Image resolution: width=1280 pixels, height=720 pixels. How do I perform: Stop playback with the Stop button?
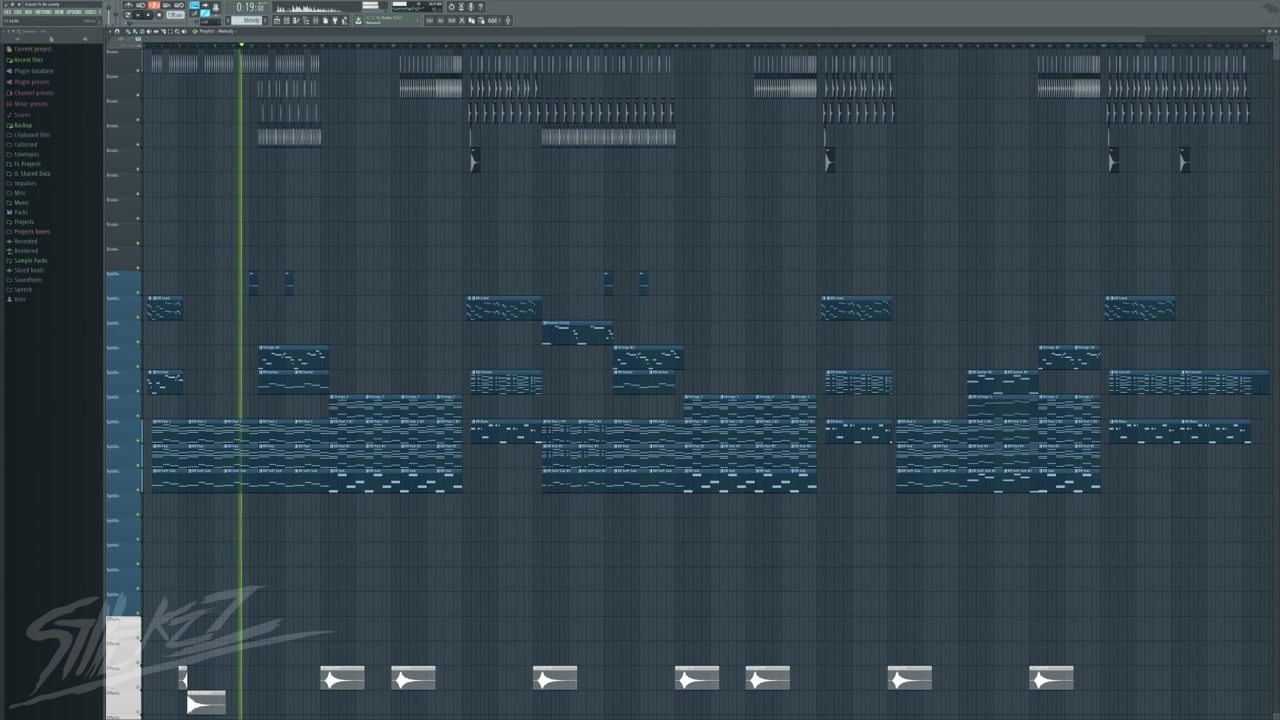pyautogui.click(x=148, y=15)
